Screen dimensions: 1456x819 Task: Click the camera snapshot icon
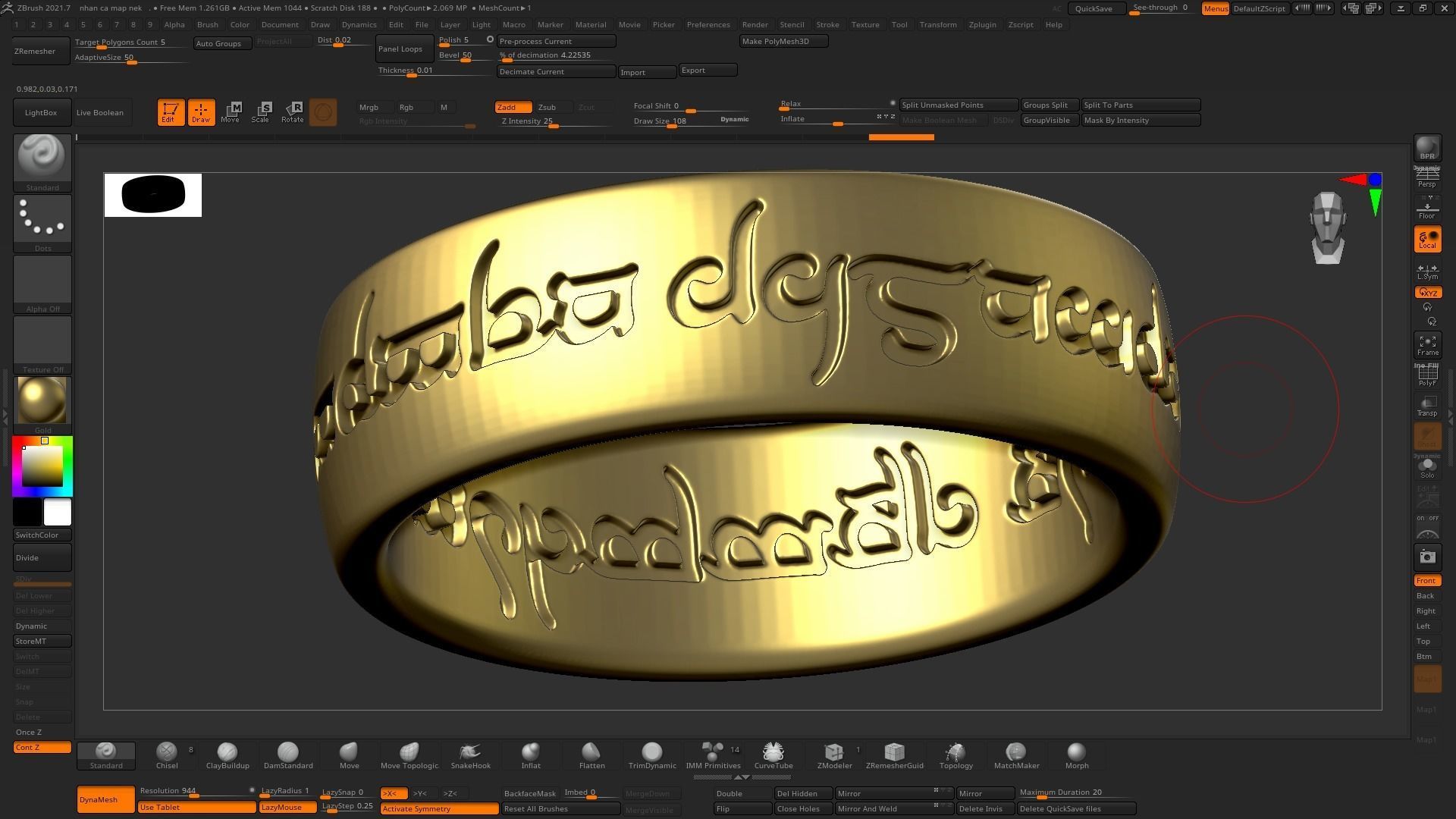click(1427, 557)
